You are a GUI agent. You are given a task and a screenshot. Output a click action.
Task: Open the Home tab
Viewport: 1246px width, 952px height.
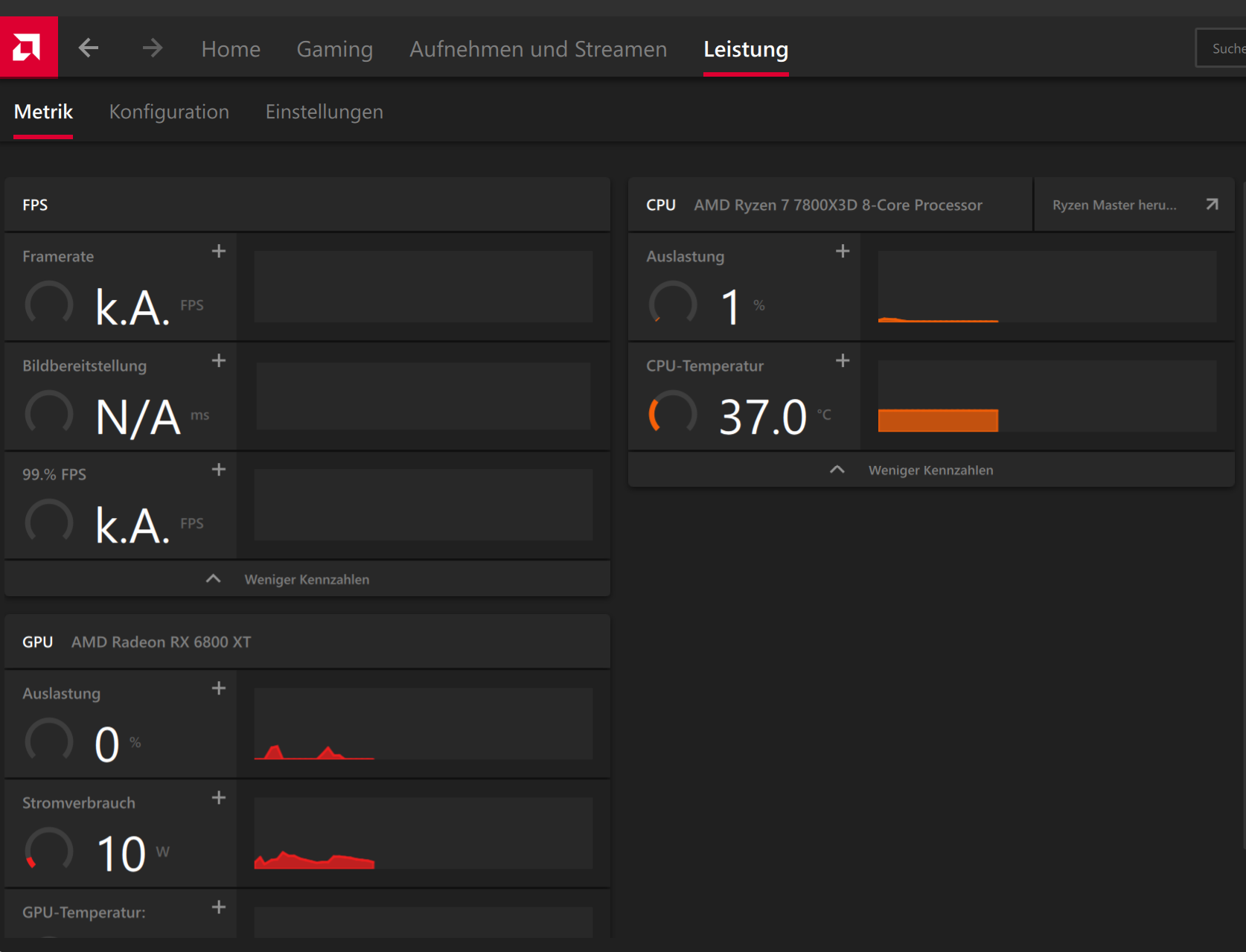pos(231,49)
